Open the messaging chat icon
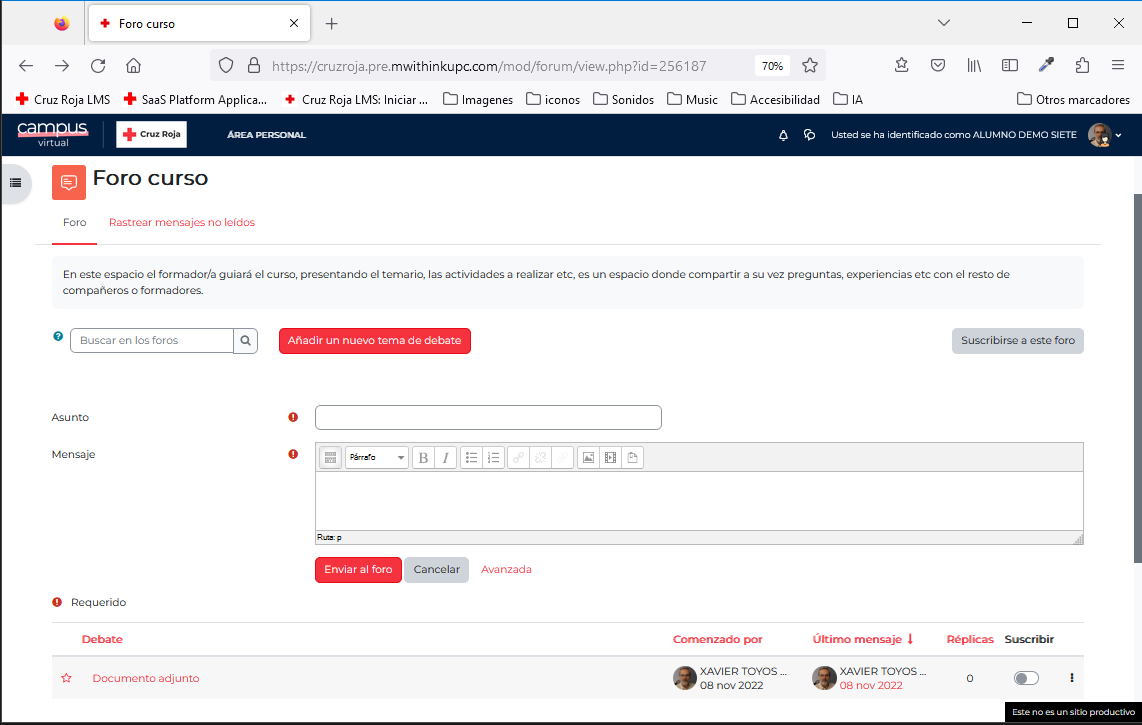Image resolution: width=1142 pixels, height=725 pixels. pos(809,135)
